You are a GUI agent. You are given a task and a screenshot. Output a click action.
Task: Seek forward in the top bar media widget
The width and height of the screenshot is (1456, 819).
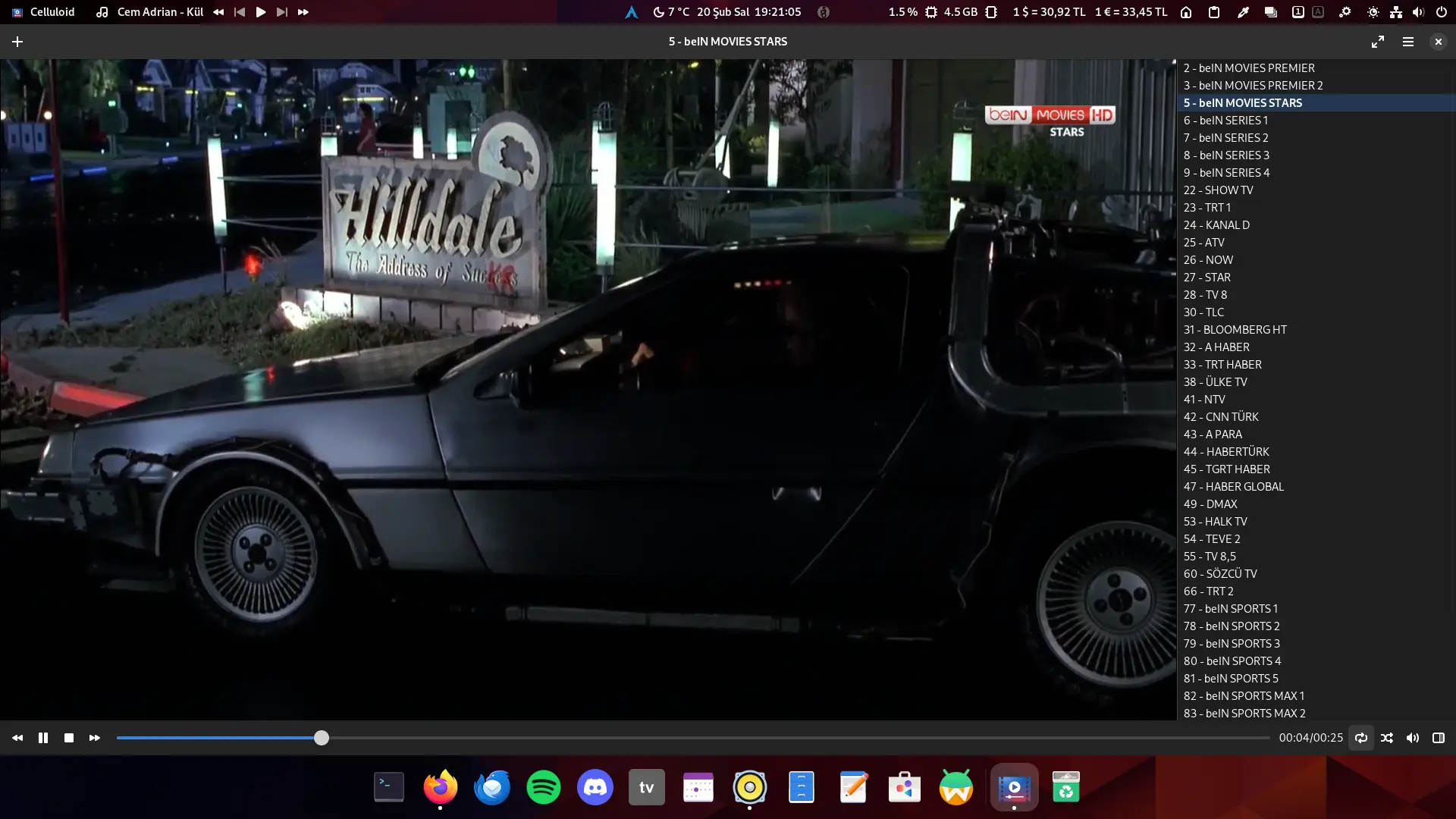pyautogui.click(x=303, y=12)
